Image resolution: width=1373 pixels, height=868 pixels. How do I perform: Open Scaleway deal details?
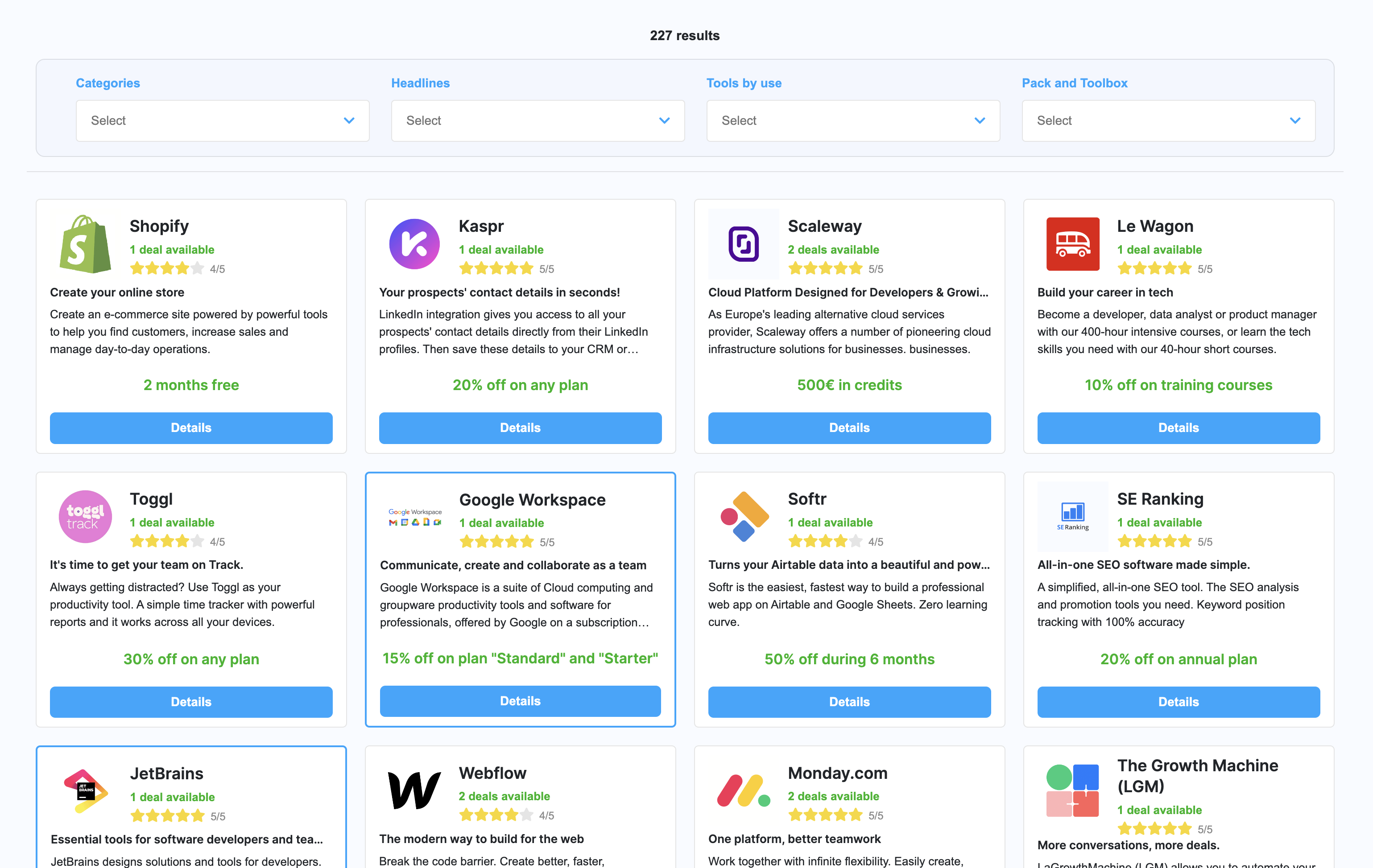pos(848,427)
